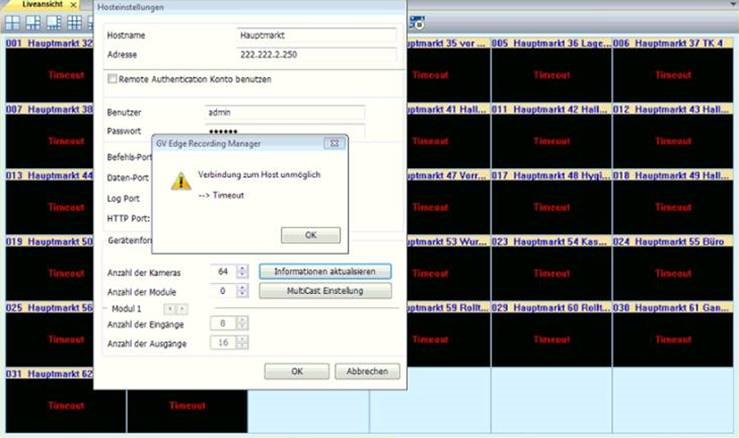The image size is (739, 438).
Task: Select the Hauptmarkt 53 Wur camera tile
Action: click(x=448, y=269)
